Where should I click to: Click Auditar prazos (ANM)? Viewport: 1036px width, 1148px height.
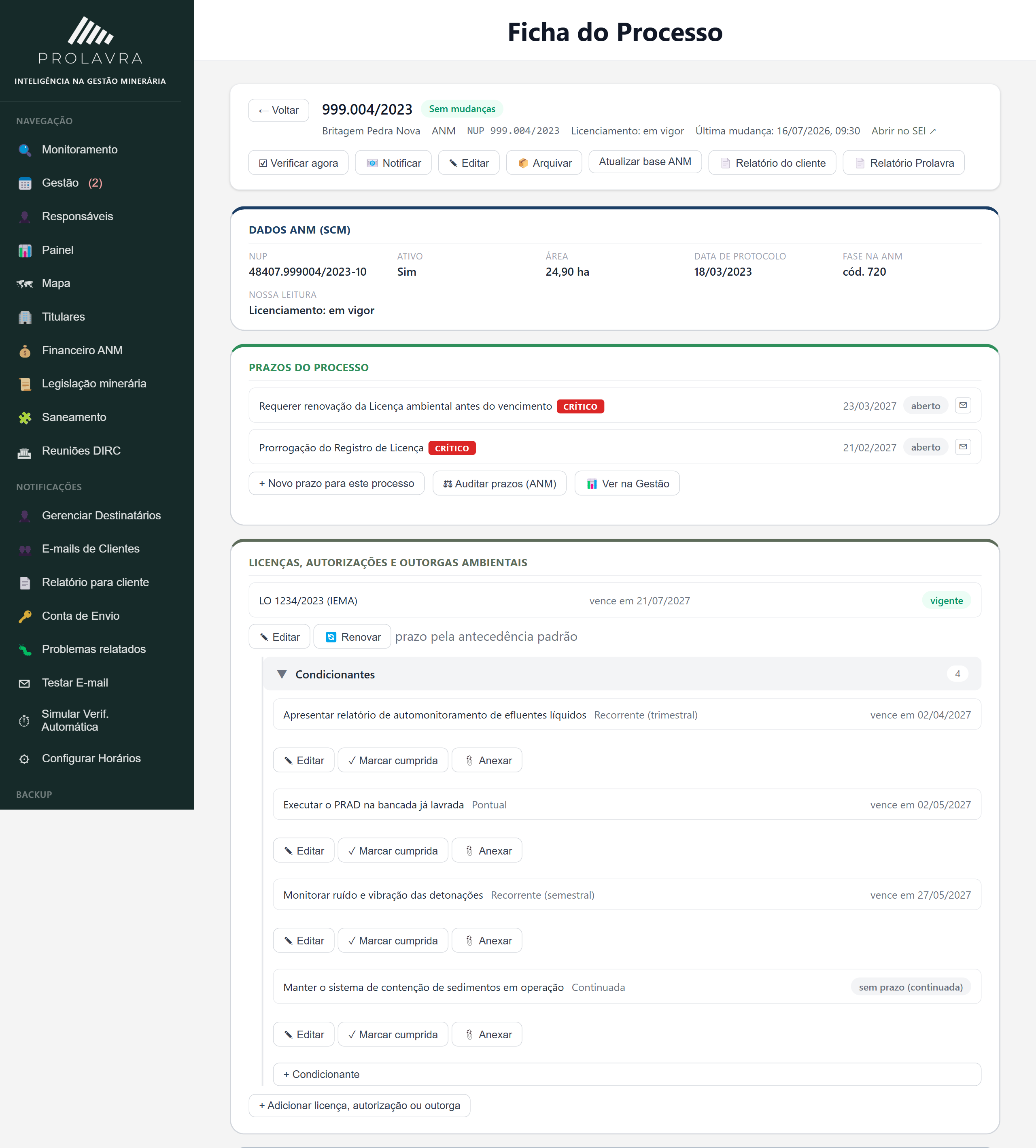[x=499, y=483]
